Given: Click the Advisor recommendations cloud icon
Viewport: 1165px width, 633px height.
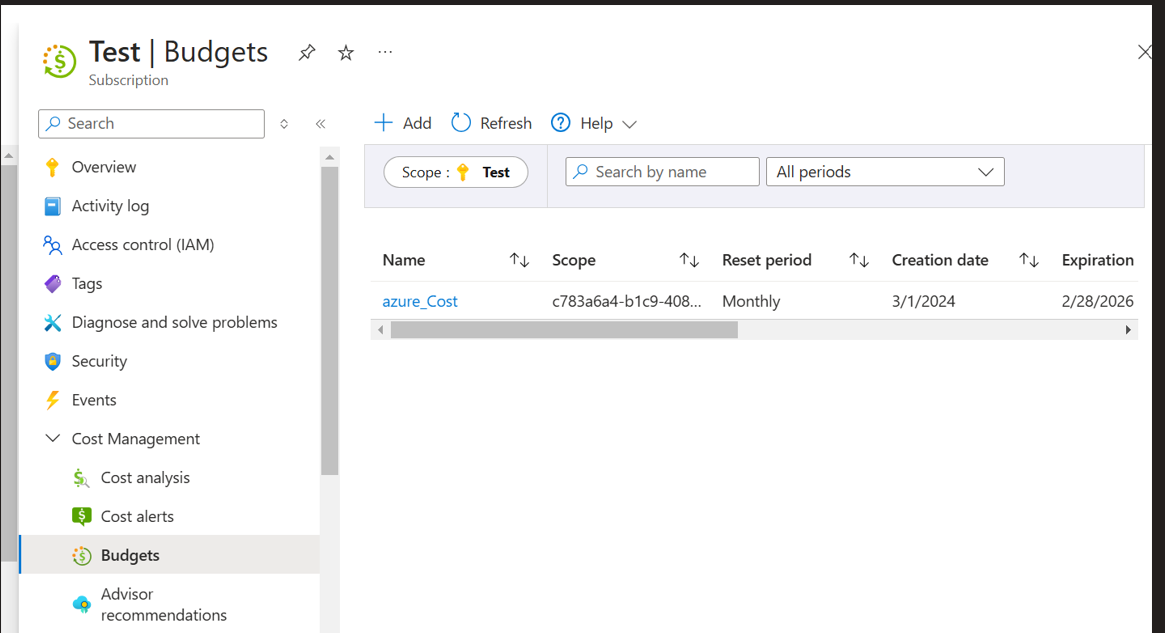Looking at the screenshot, I should click(82, 604).
